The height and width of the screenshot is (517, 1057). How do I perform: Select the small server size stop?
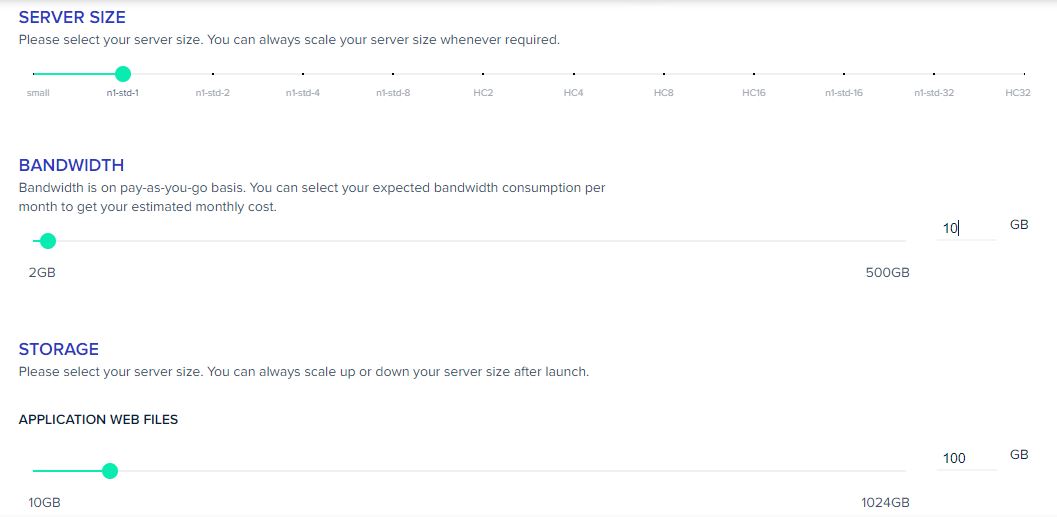pos(34,74)
